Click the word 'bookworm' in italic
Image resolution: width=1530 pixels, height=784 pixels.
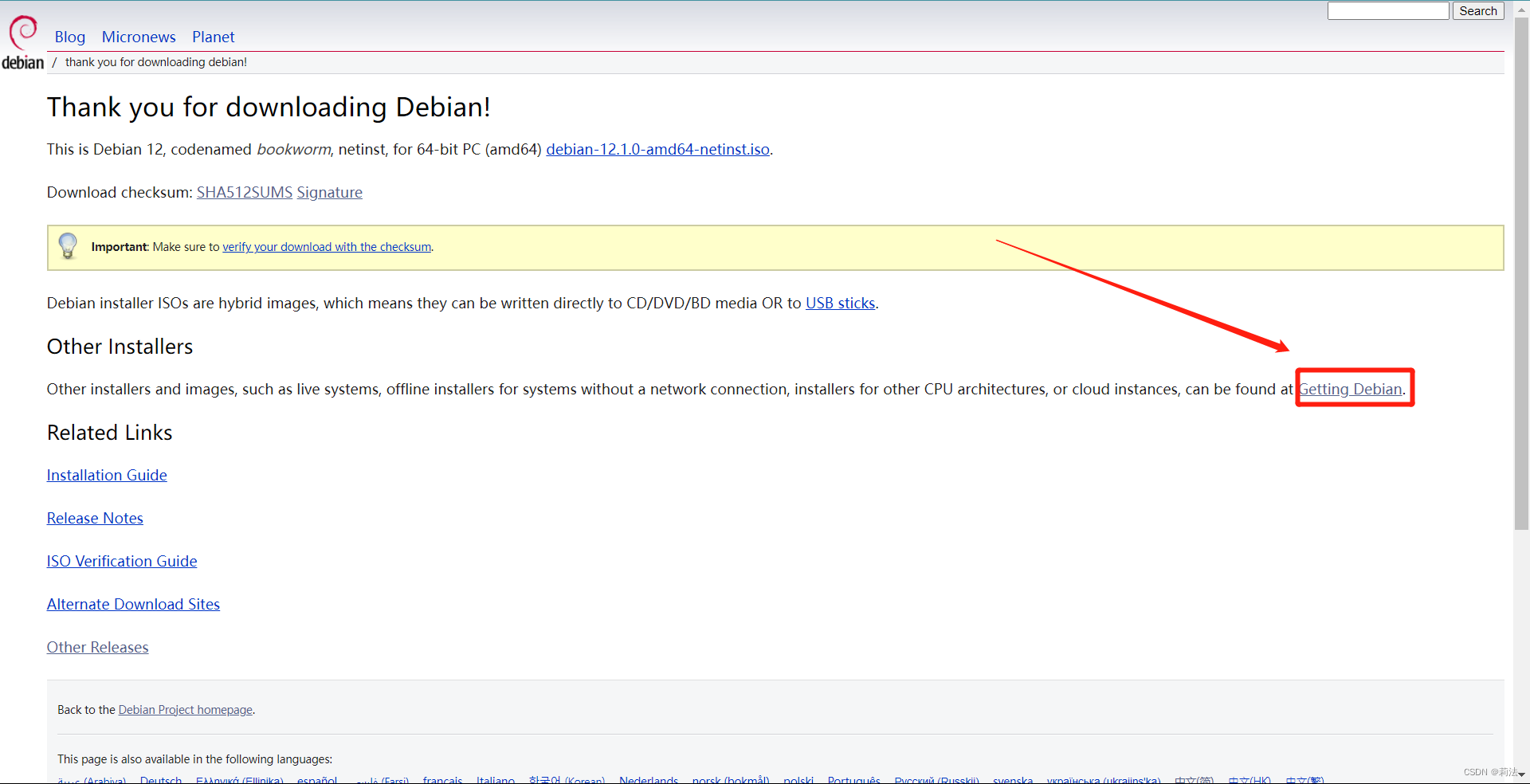pos(293,149)
